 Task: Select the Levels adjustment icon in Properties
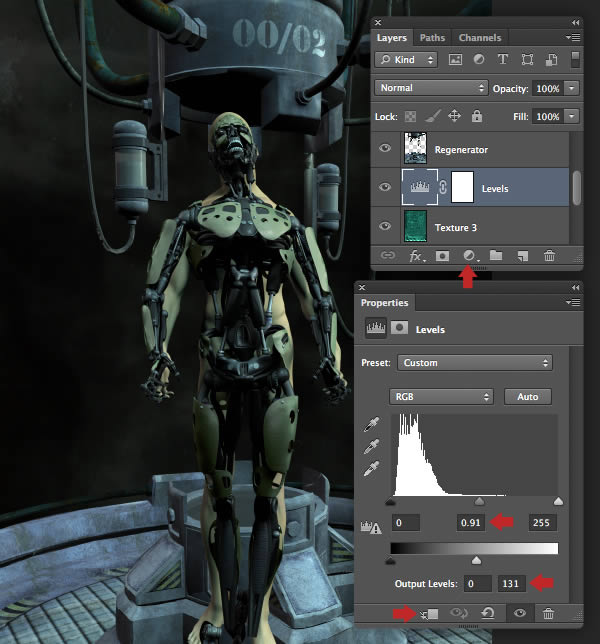coord(376,328)
